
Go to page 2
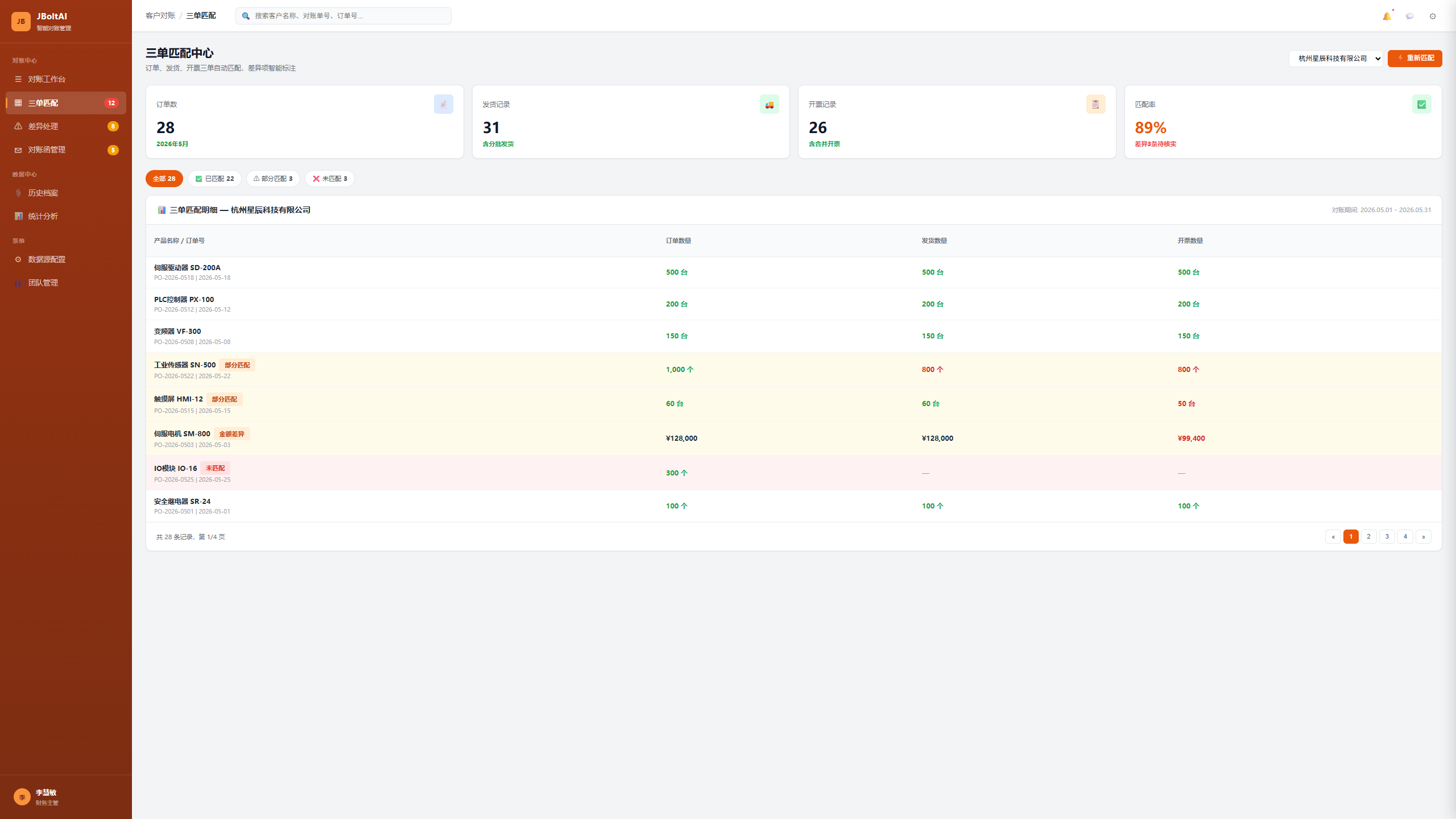pyautogui.click(x=1369, y=536)
